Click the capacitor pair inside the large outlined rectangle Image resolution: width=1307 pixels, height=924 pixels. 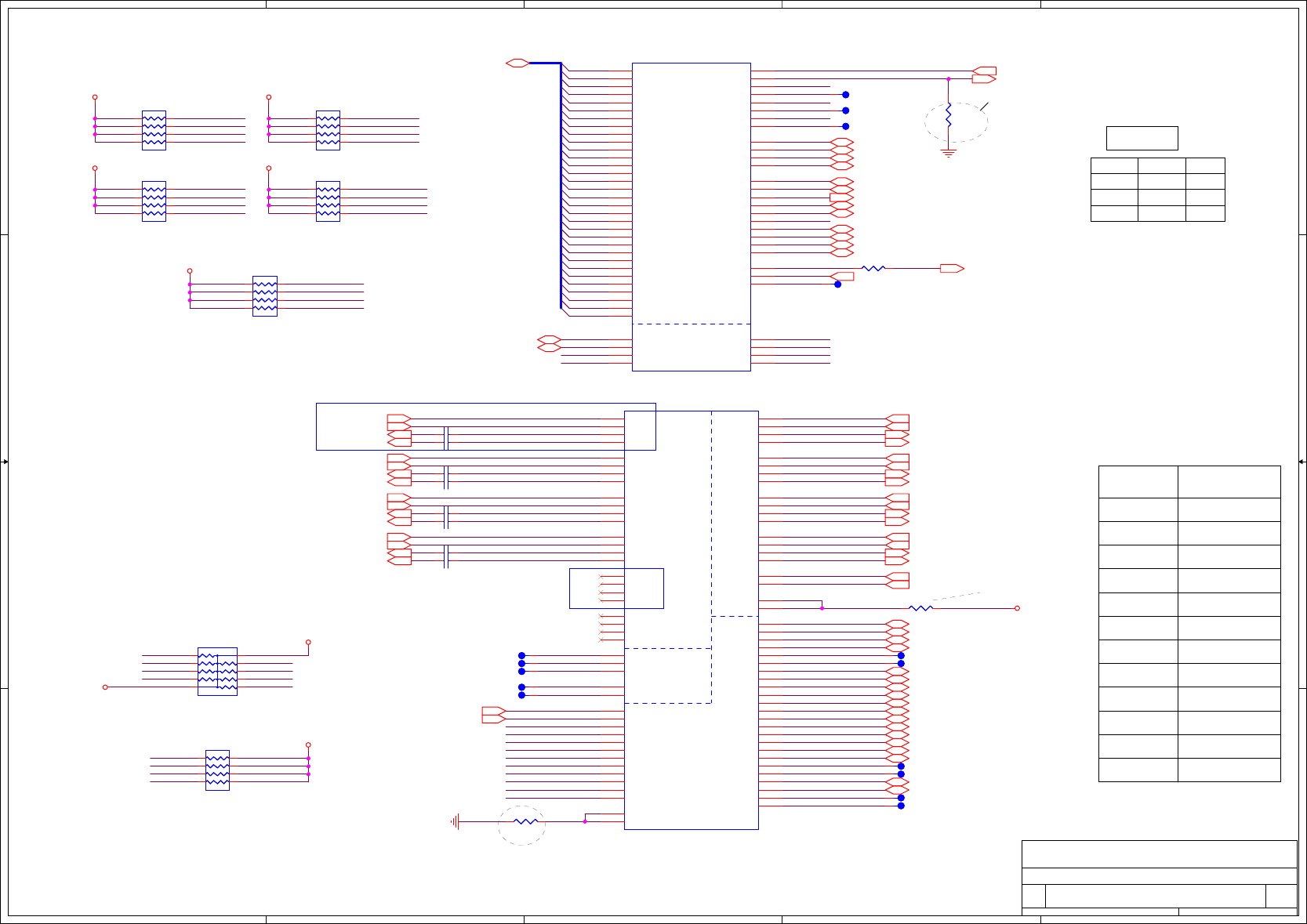click(x=445, y=438)
